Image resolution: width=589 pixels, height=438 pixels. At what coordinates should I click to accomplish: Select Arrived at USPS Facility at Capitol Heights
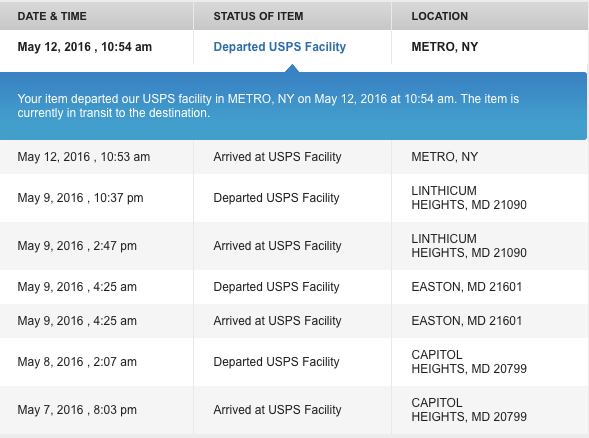pos(277,410)
